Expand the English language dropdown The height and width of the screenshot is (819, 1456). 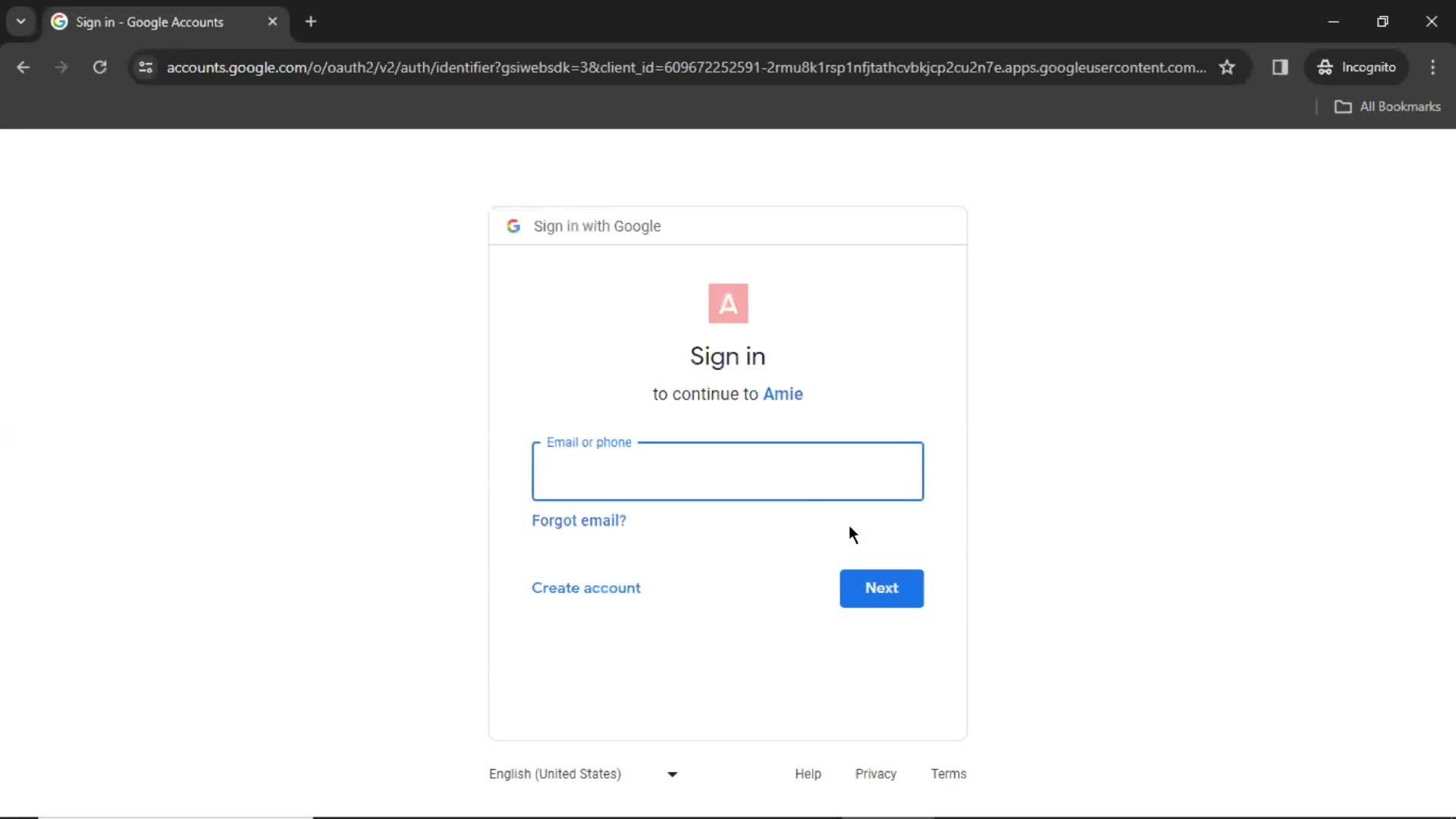[x=671, y=774]
